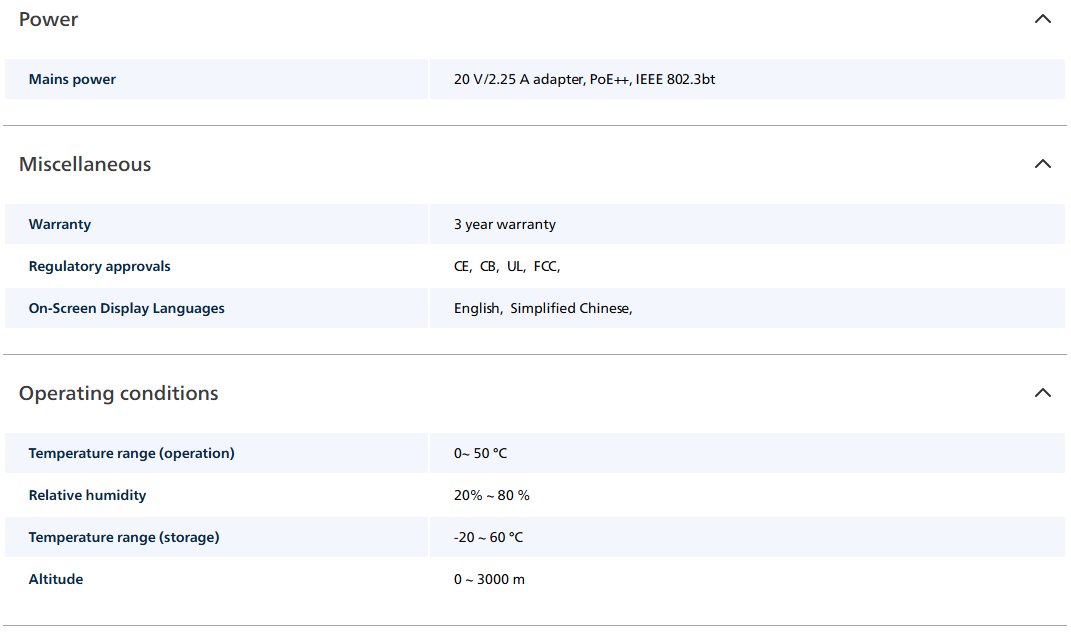Select the Warranty row label
1071x636 pixels.
[x=59, y=224]
